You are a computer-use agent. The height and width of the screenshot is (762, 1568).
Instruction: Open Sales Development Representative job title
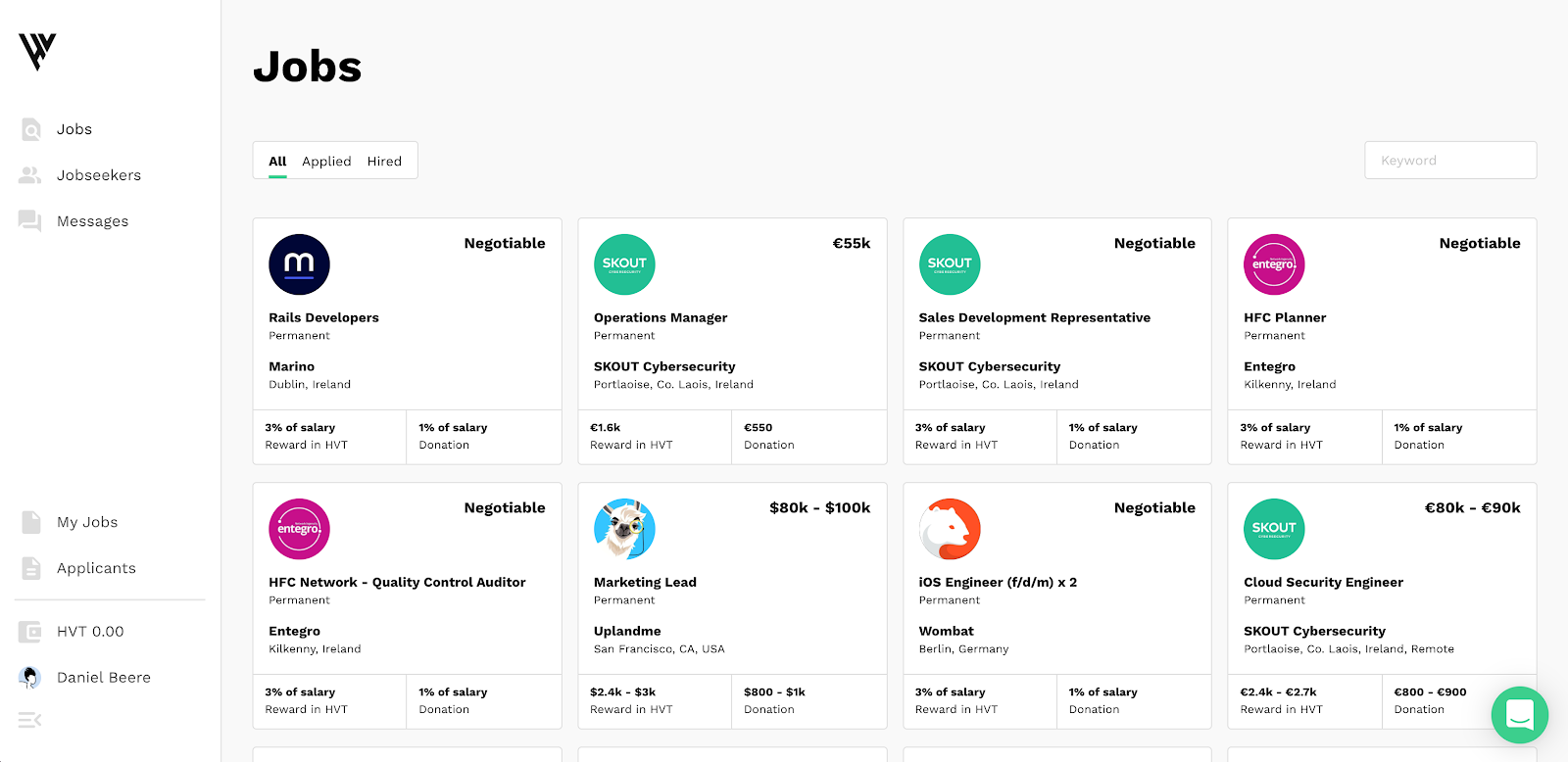click(x=1035, y=317)
